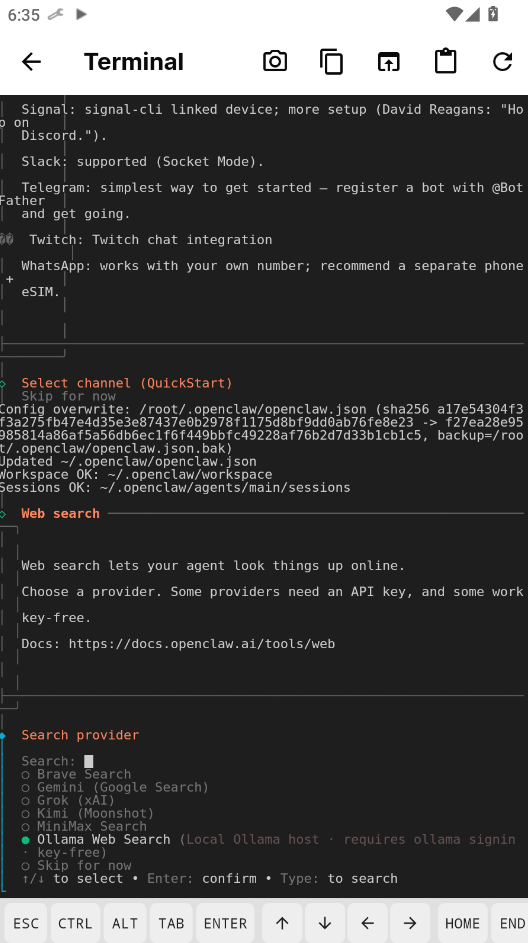This screenshot has height=943, width=528.
Task: Tap the END key button
Action: pos(511,923)
